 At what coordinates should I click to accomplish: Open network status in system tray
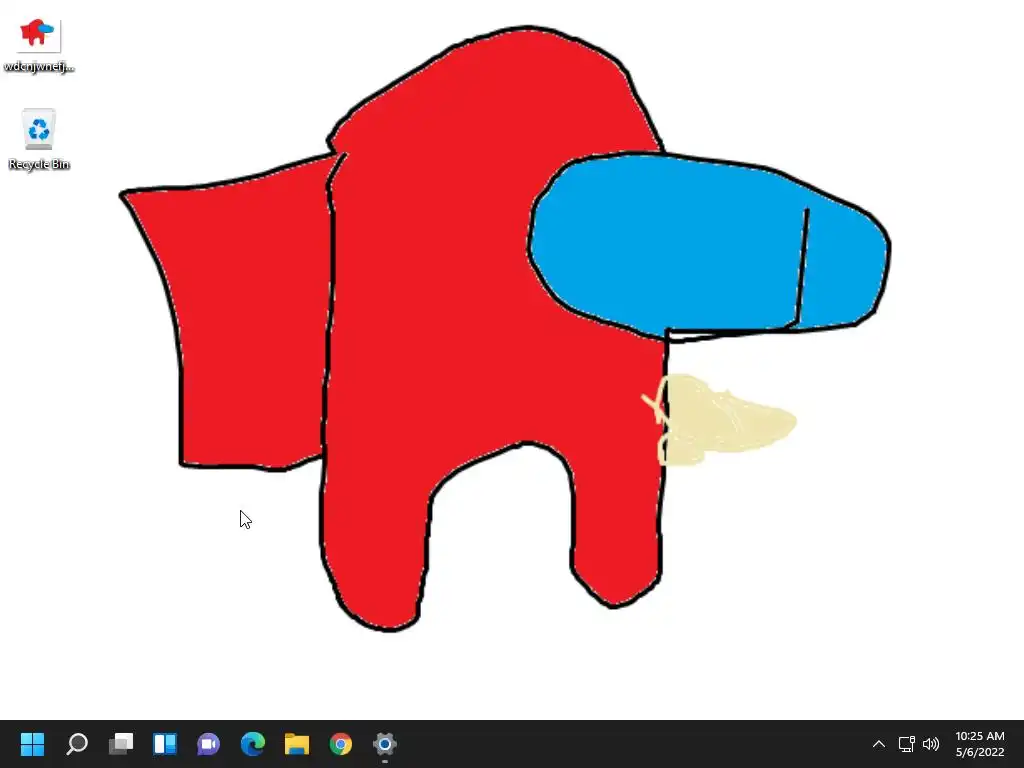click(x=906, y=744)
